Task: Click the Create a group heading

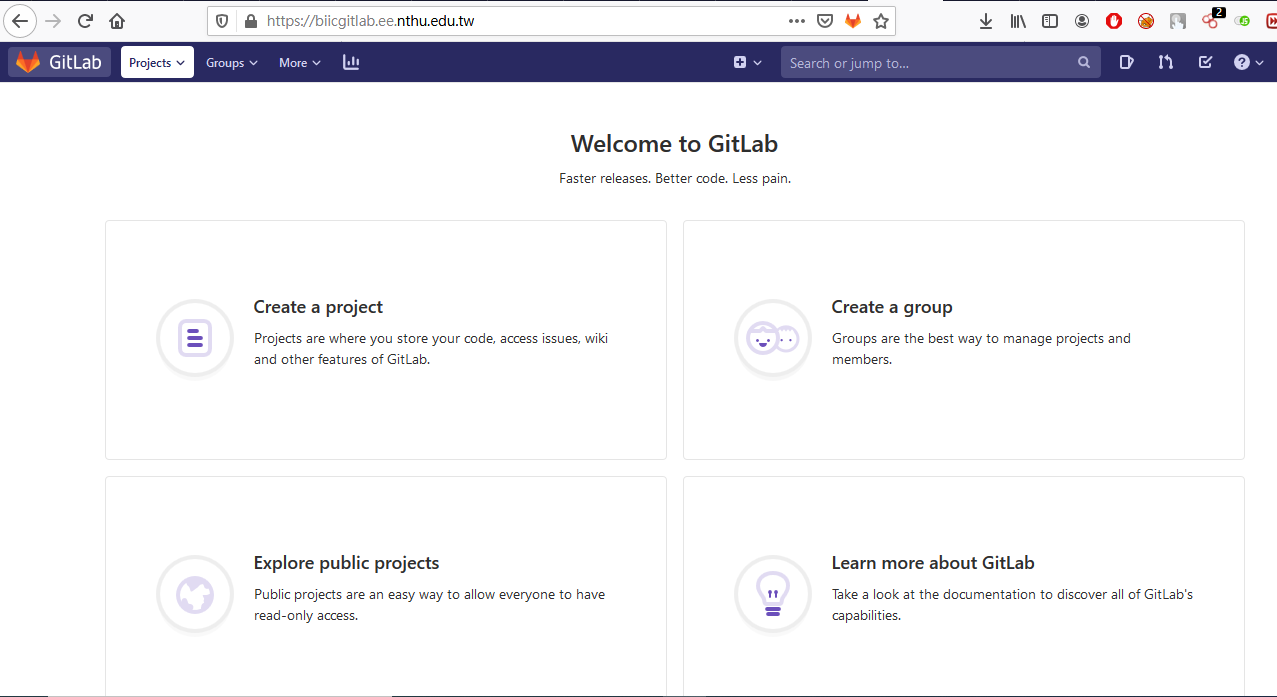Action: 892,307
